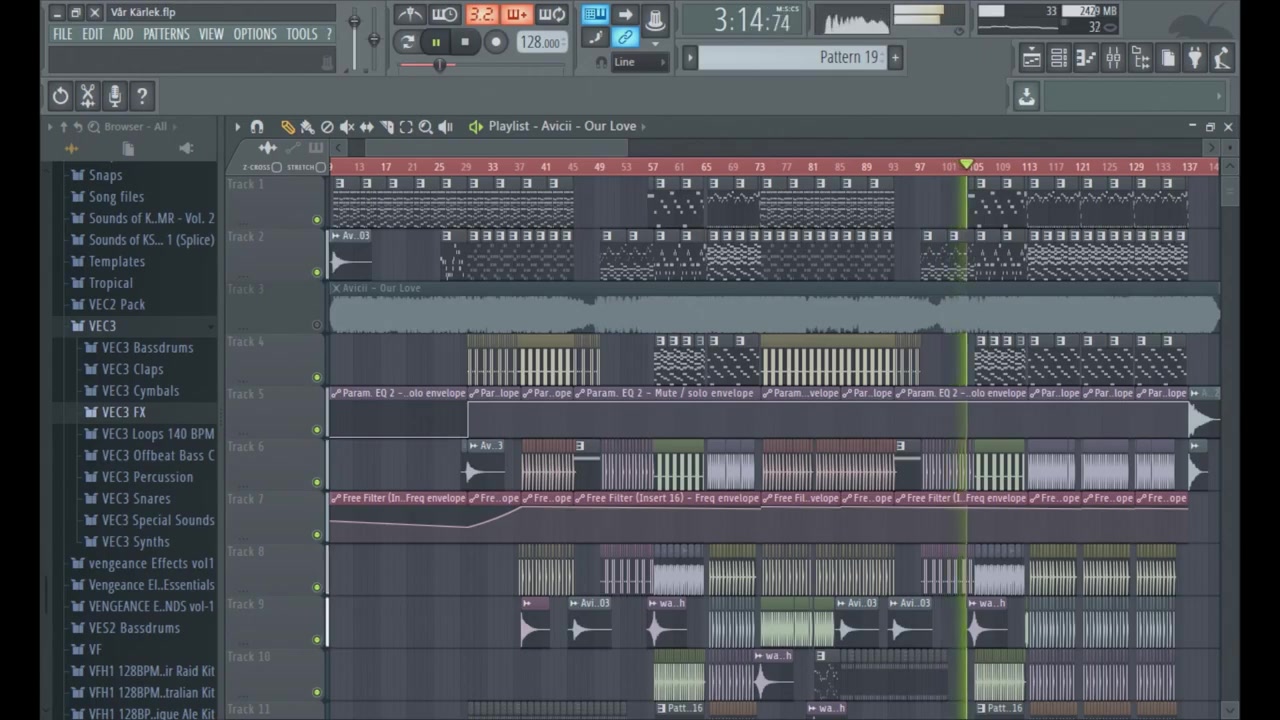The height and width of the screenshot is (720, 1280).
Task: Open the VIEW menu
Action: pos(211,34)
